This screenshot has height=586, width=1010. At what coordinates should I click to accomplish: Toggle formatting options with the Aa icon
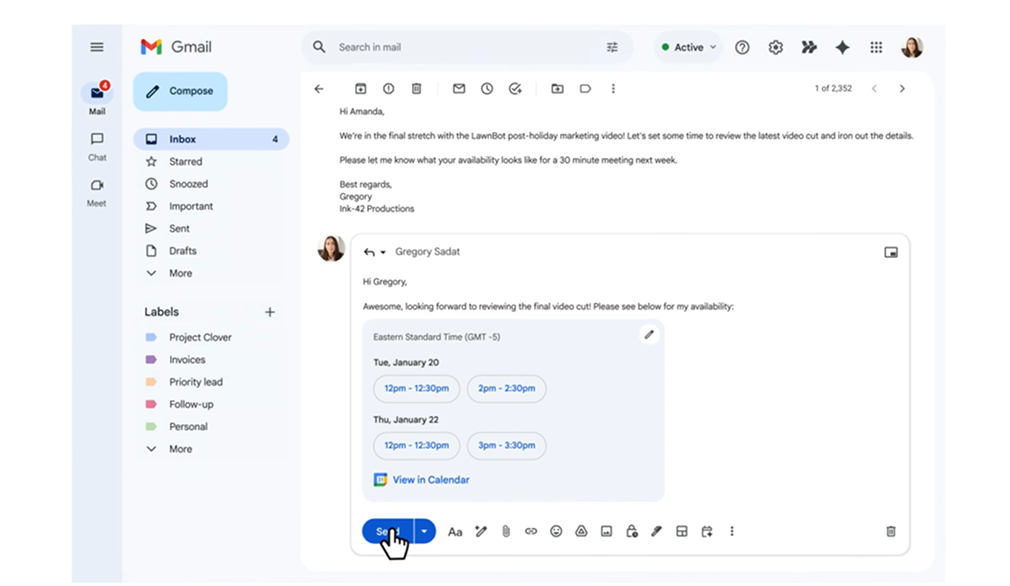[455, 531]
